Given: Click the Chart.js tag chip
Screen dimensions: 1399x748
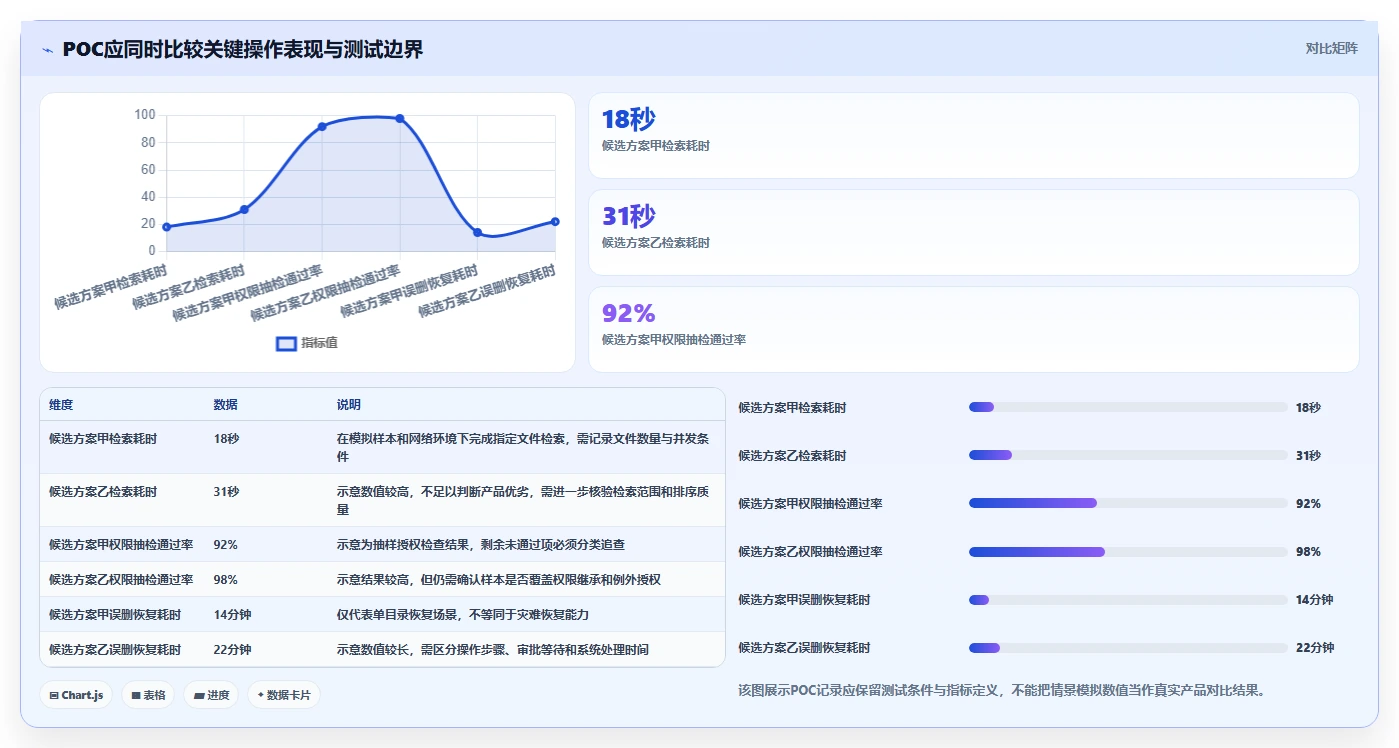Looking at the screenshot, I should (x=76, y=695).
